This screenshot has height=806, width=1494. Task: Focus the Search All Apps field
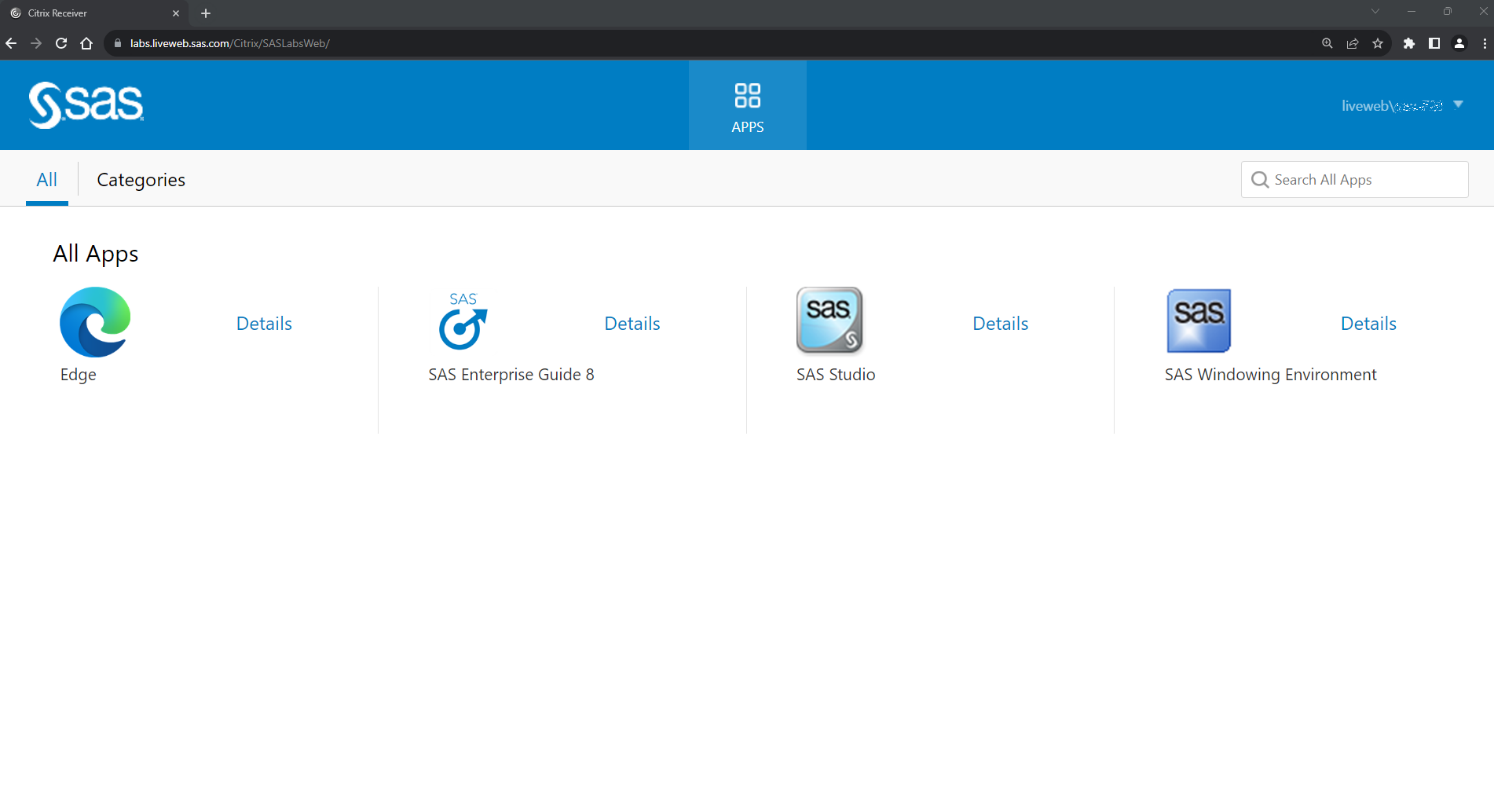pos(1355,180)
